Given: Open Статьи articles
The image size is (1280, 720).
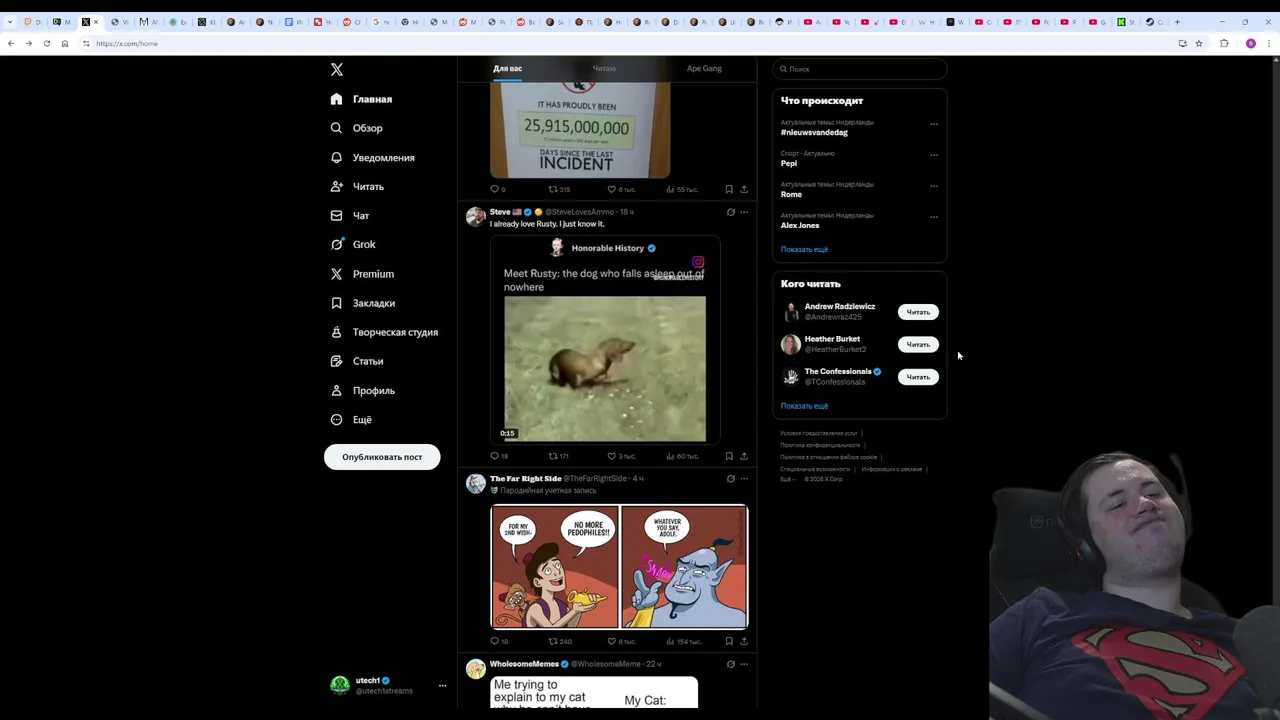Looking at the screenshot, I should click(x=357, y=361).
